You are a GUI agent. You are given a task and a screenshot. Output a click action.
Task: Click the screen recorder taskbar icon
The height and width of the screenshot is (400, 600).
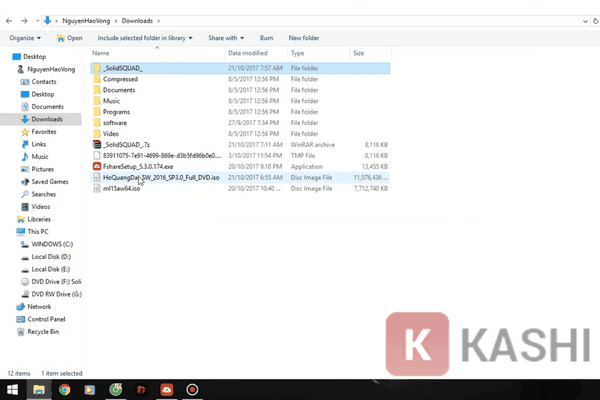[192, 390]
